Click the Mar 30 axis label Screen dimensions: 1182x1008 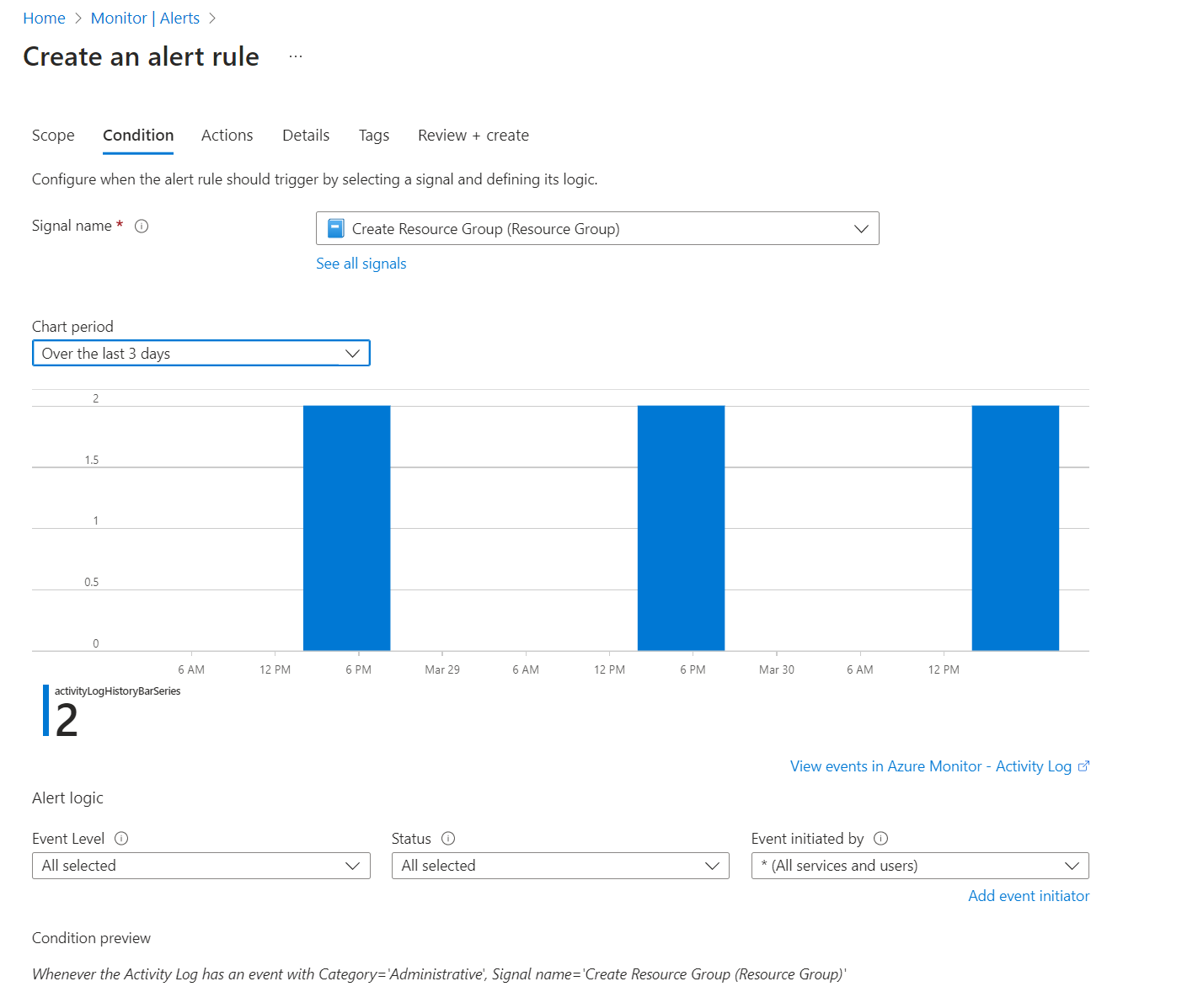point(776,669)
